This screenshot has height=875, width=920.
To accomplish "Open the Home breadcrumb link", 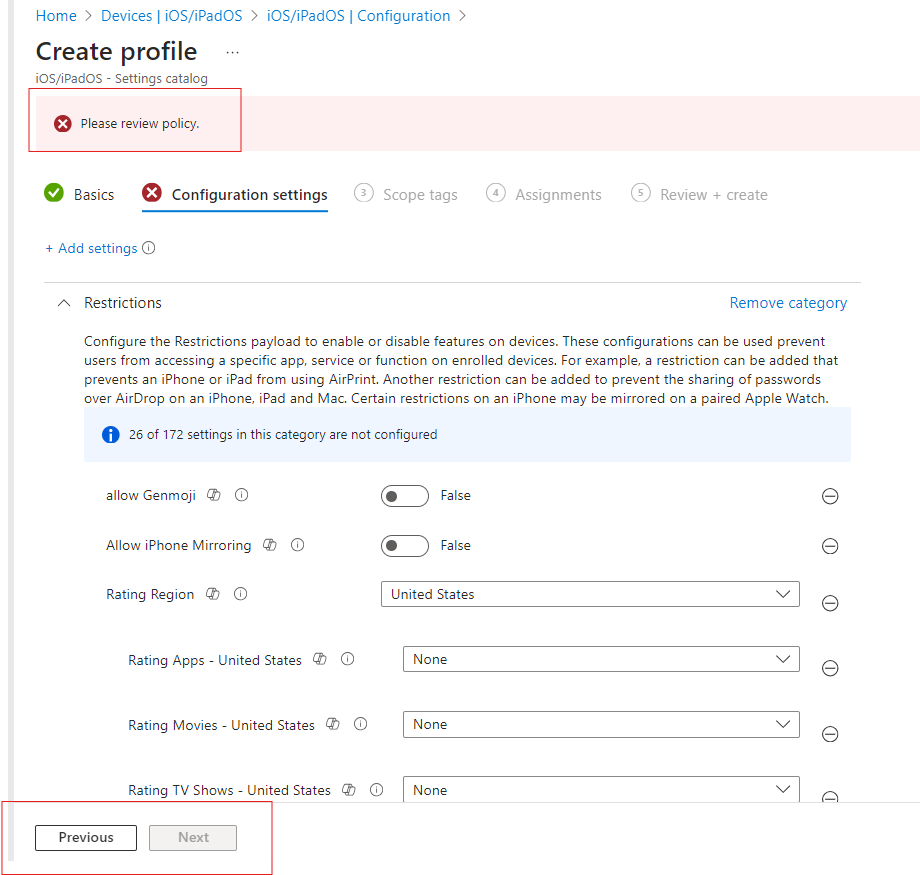I will [55, 15].
